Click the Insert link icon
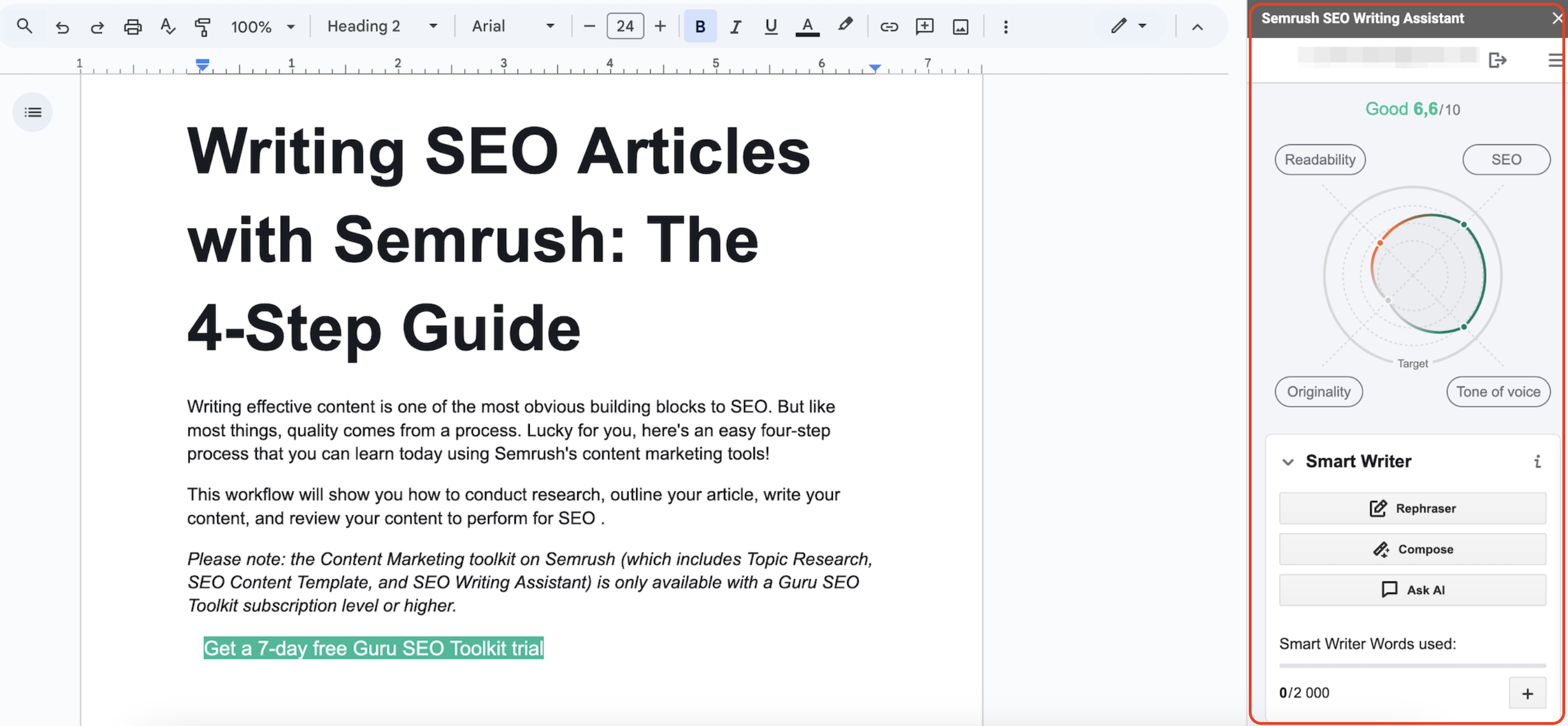 pyautogui.click(x=888, y=26)
